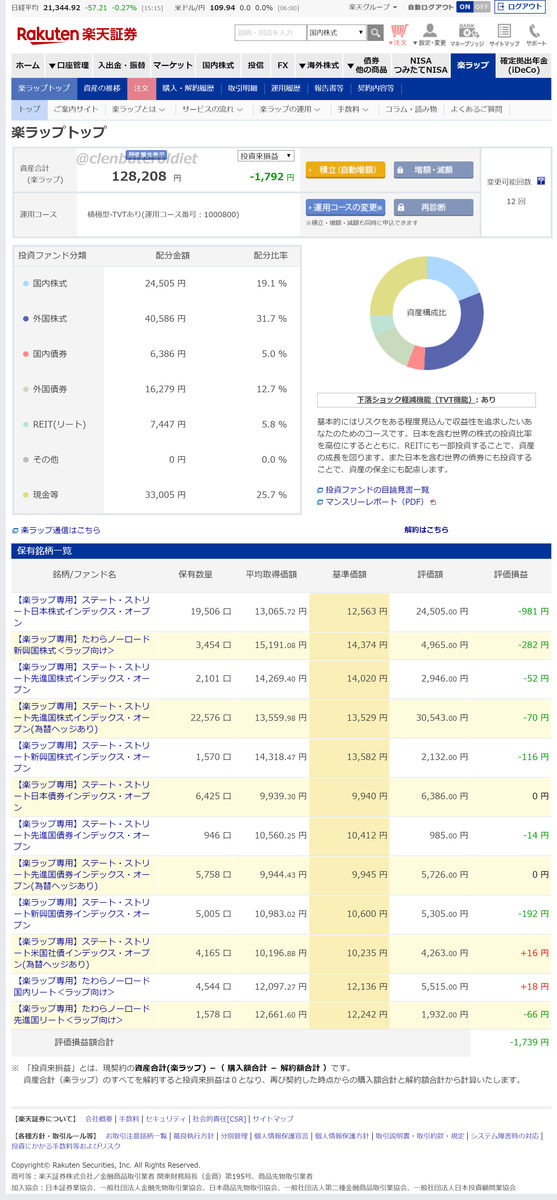This screenshot has width=557, height=1200.
Task: Expand the 海外株式 menu
Action: point(318,65)
